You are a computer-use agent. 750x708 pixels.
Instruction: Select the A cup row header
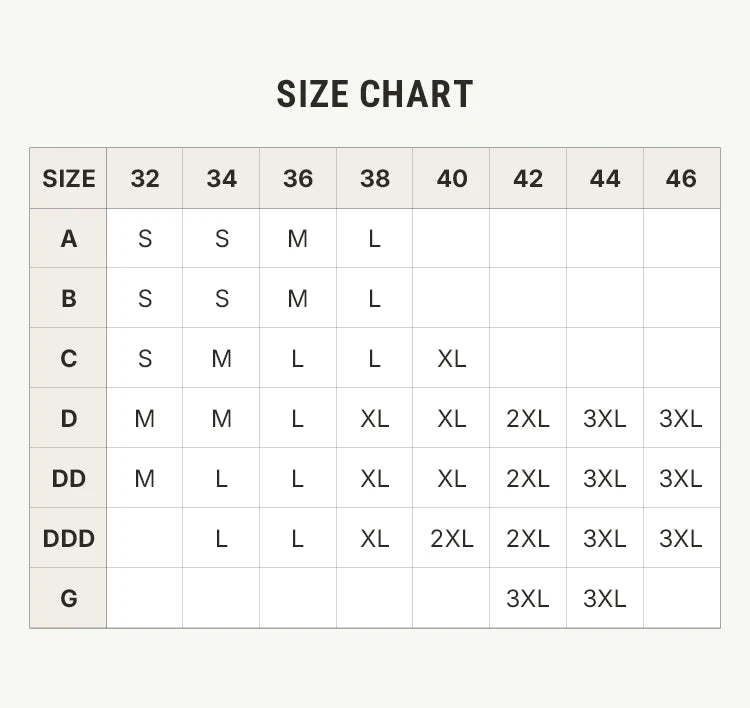coord(68,238)
